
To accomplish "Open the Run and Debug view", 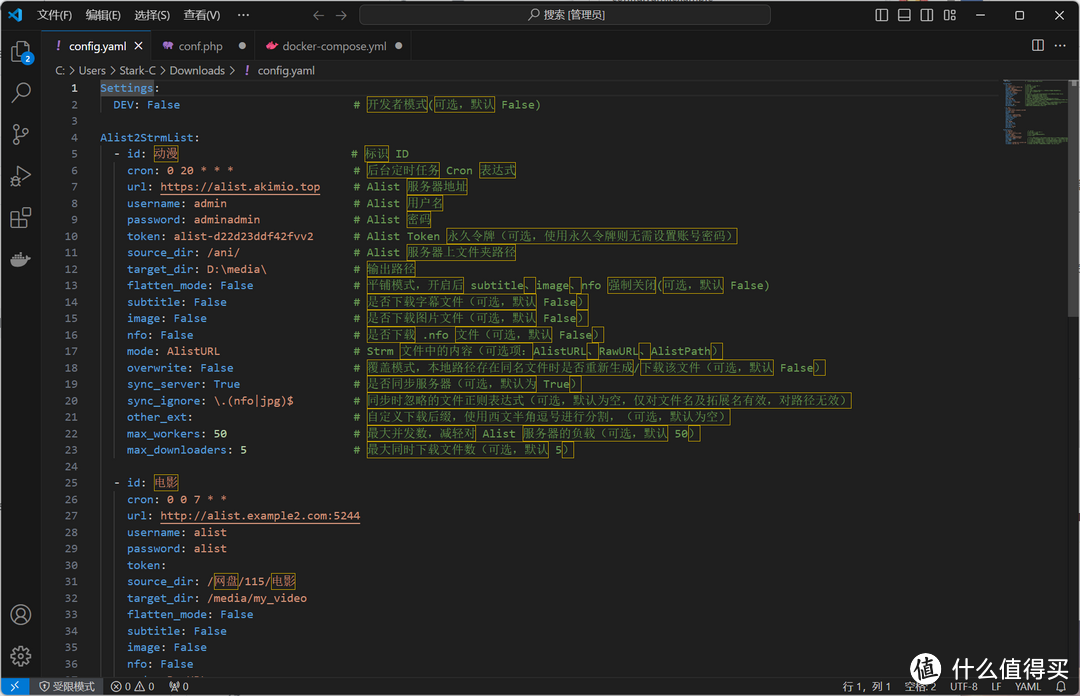I will pyautogui.click(x=20, y=176).
